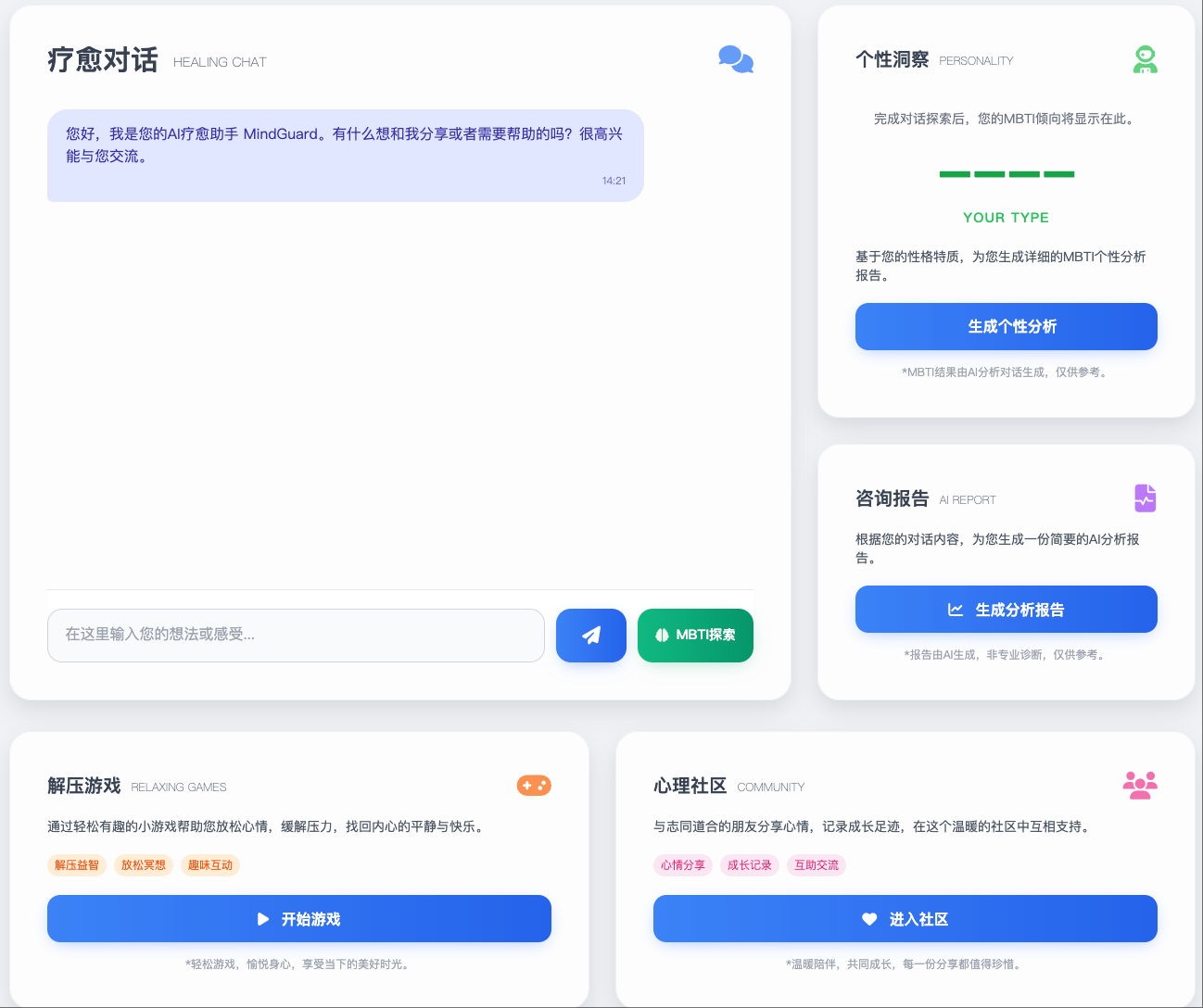The image size is (1203, 1008).
Task: Focus the thoughts and feelings input field
Action: tap(296, 636)
